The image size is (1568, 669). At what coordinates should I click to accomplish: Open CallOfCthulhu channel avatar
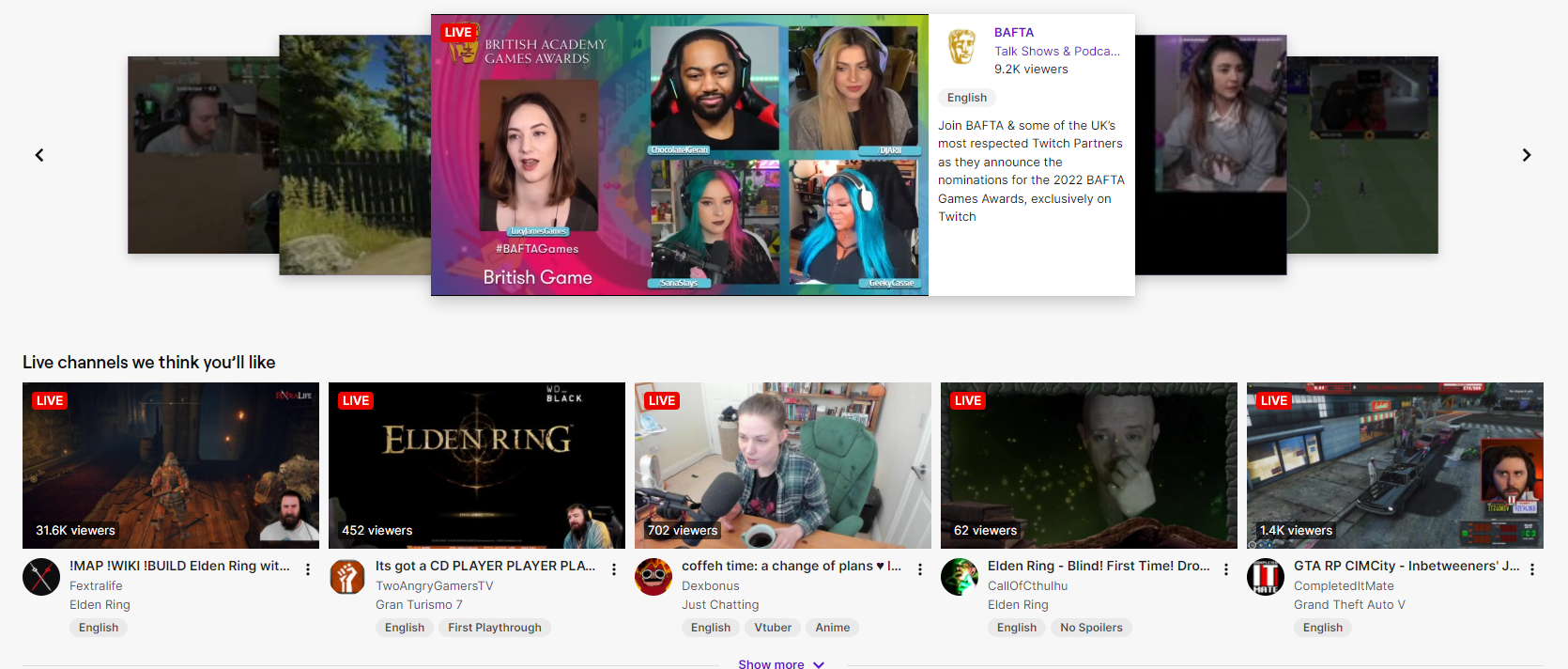(x=960, y=577)
